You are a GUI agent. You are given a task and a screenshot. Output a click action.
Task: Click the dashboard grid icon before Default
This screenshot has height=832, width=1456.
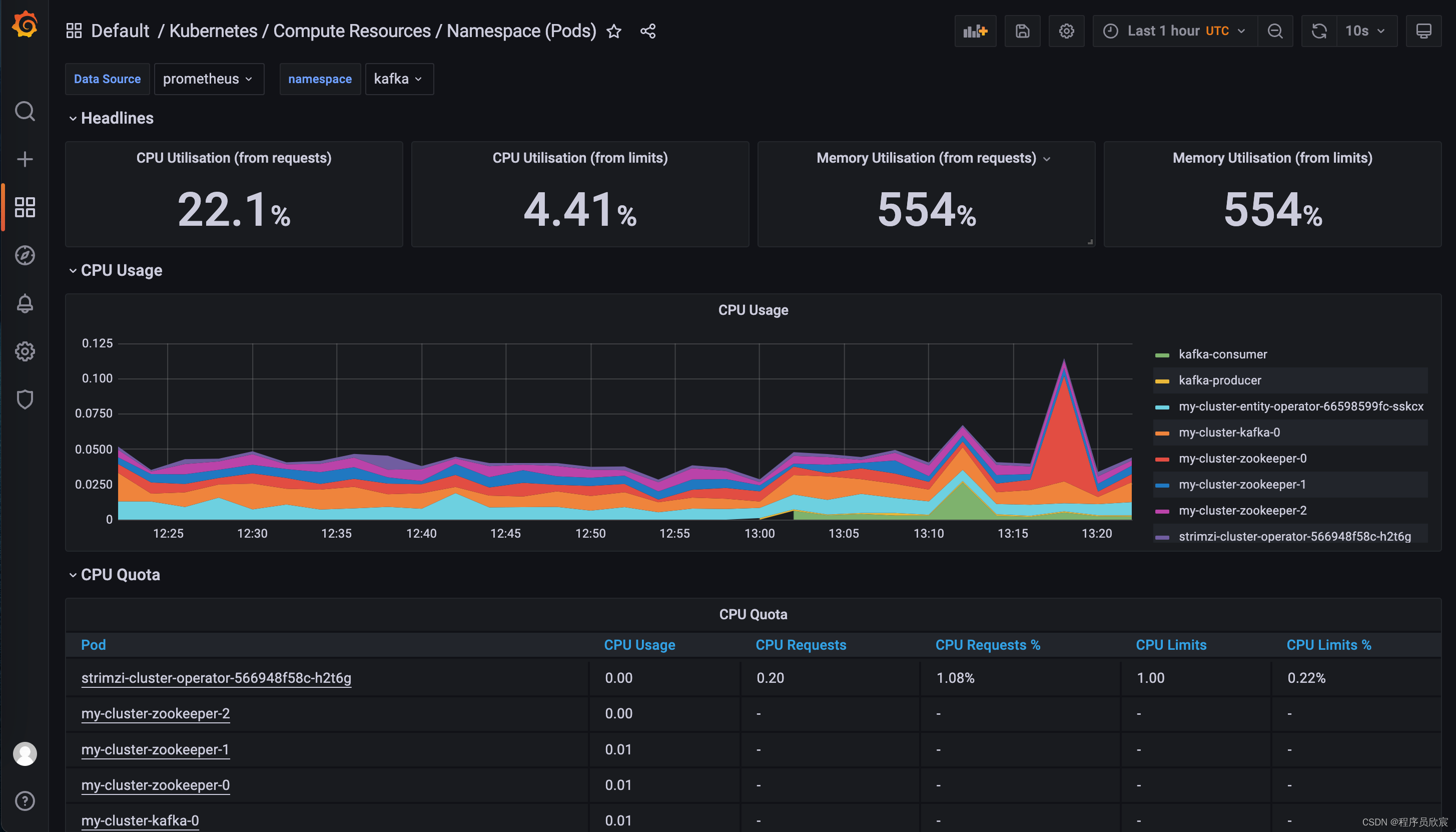pyautogui.click(x=74, y=31)
